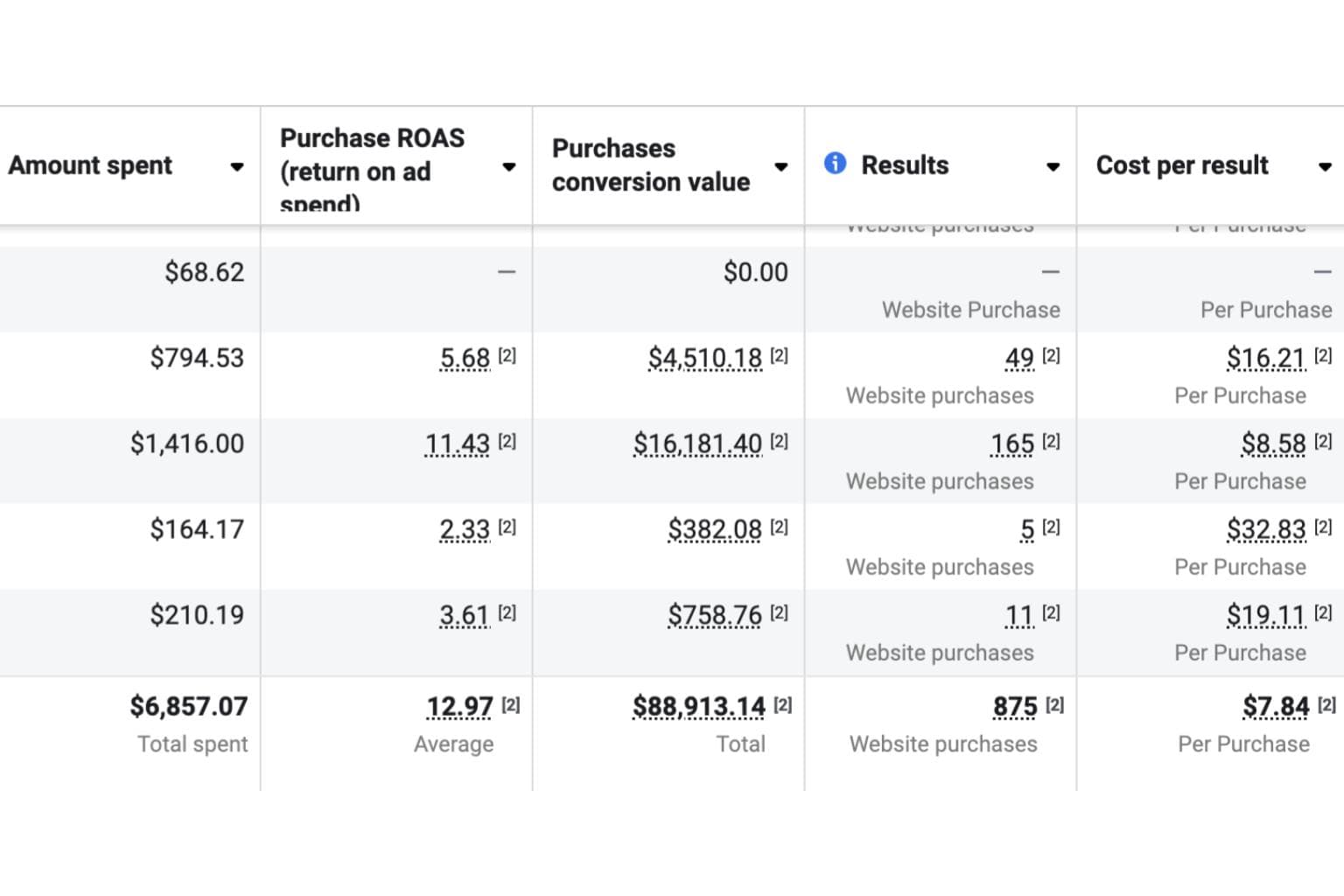Click footnote marker next to $4,510.18

(779, 355)
